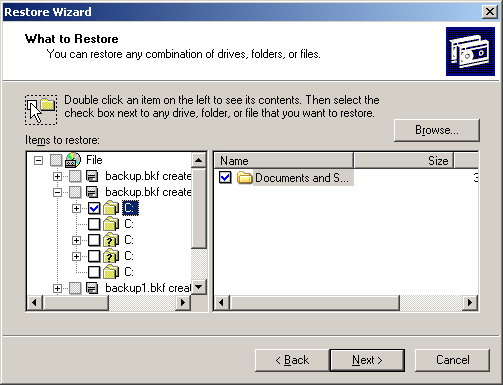Sort list by the Size column header
The image size is (503, 385).
[x=403, y=161]
